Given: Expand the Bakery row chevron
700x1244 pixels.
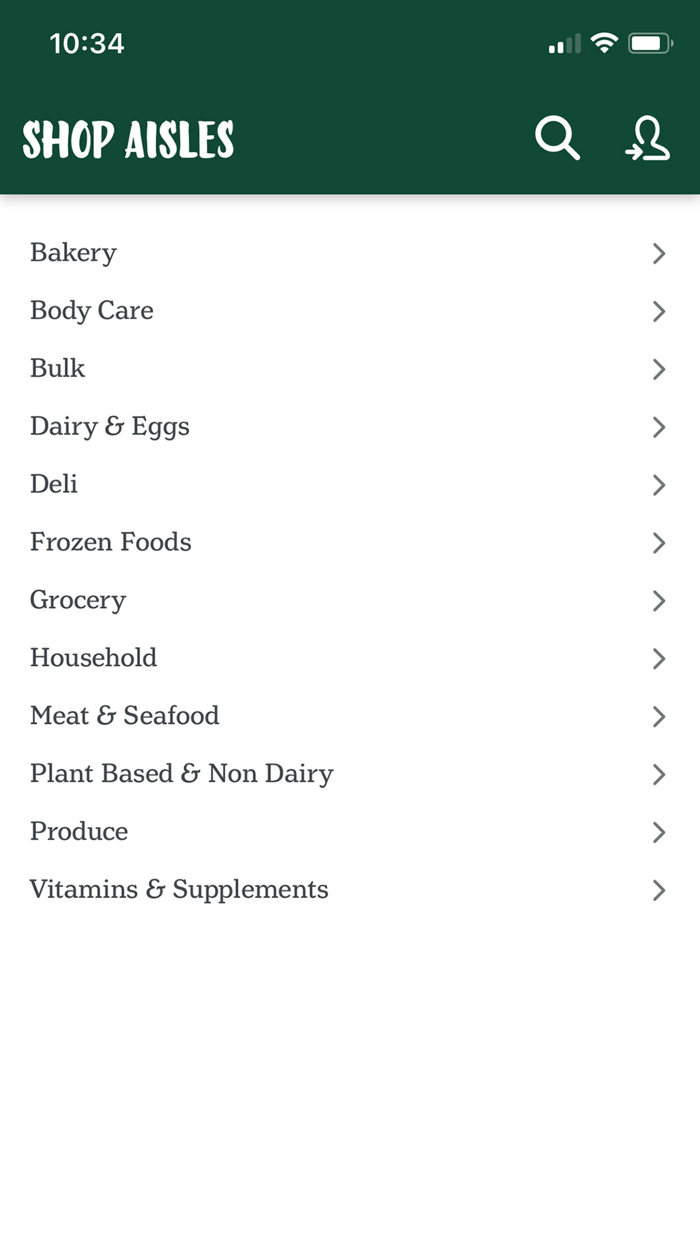Looking at the screenshot, I should point(659,254).
